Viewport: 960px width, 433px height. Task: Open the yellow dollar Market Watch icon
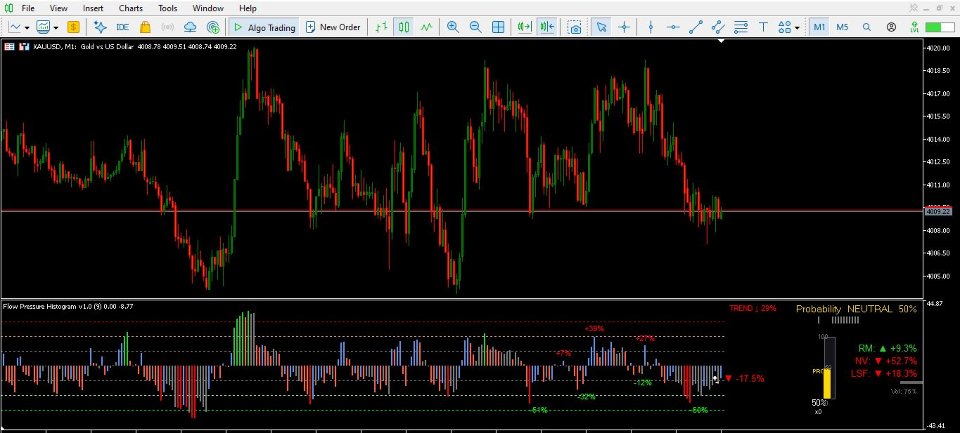click(x=73, y=28)
